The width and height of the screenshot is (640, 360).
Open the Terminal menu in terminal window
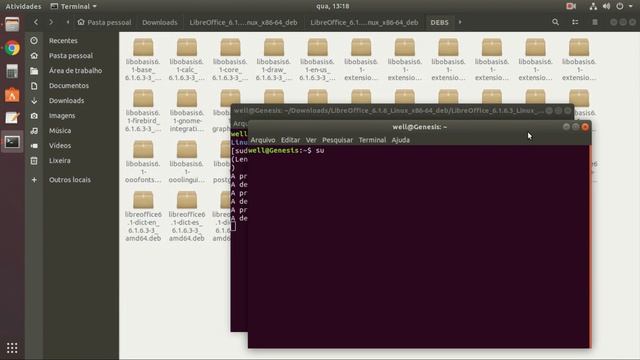(x=372, y=140)
